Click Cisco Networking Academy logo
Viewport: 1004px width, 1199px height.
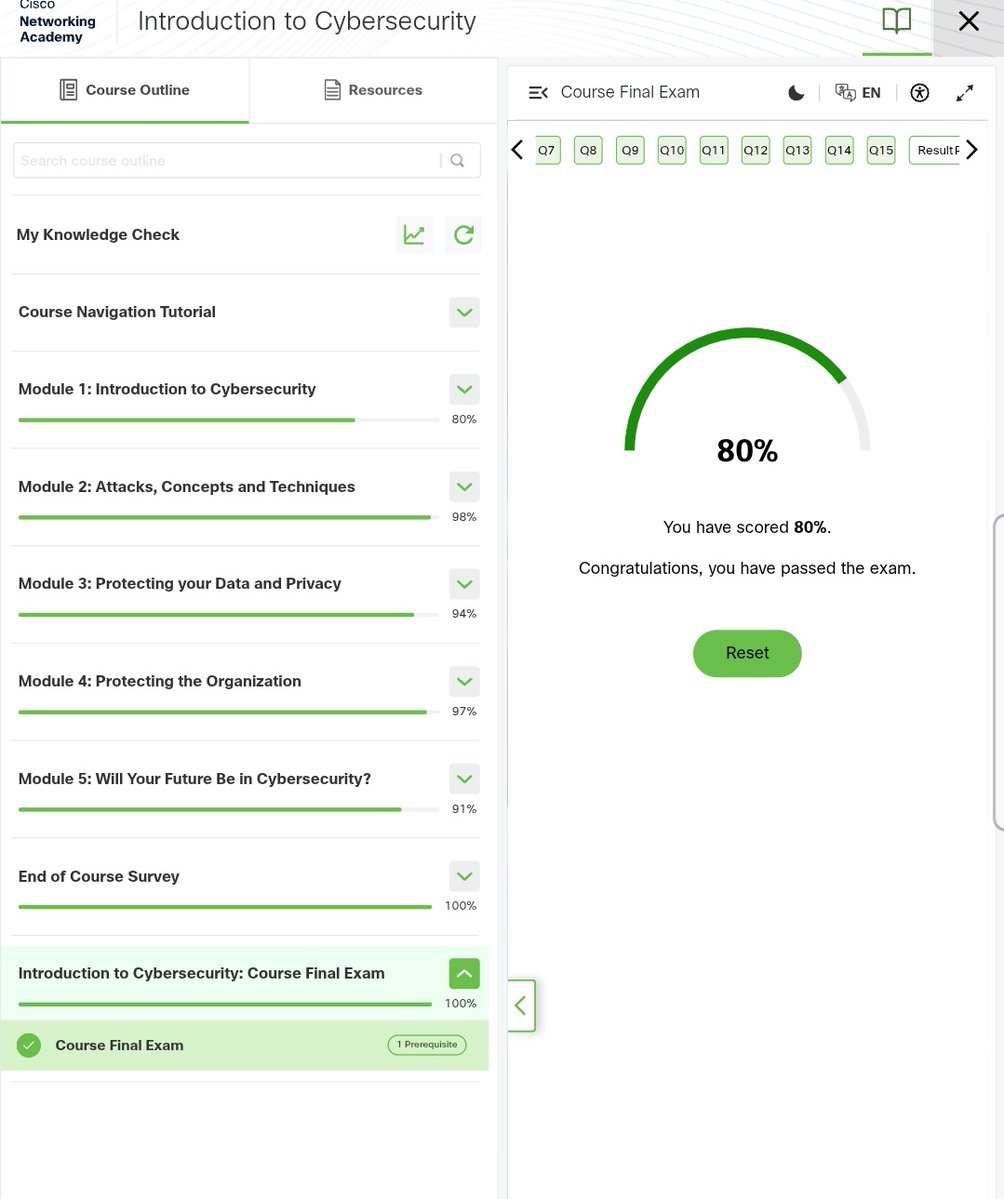click(57, 21)
